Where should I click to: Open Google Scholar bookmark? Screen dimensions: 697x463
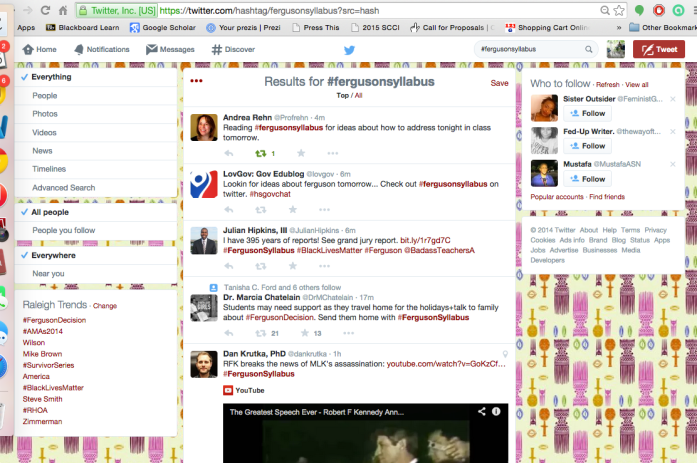(x=163, y=28)
